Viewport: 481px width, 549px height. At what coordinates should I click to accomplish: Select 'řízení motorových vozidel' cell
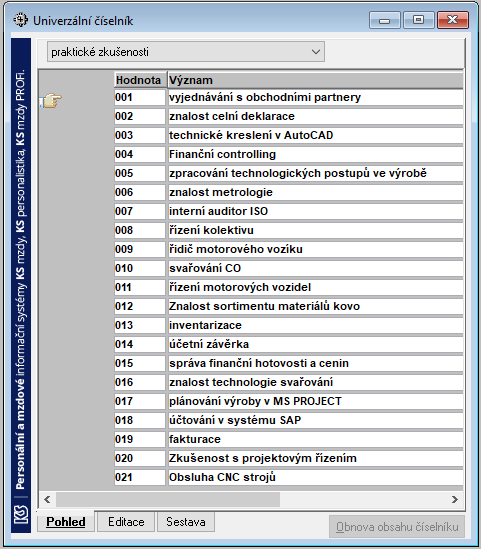(315, 287)
